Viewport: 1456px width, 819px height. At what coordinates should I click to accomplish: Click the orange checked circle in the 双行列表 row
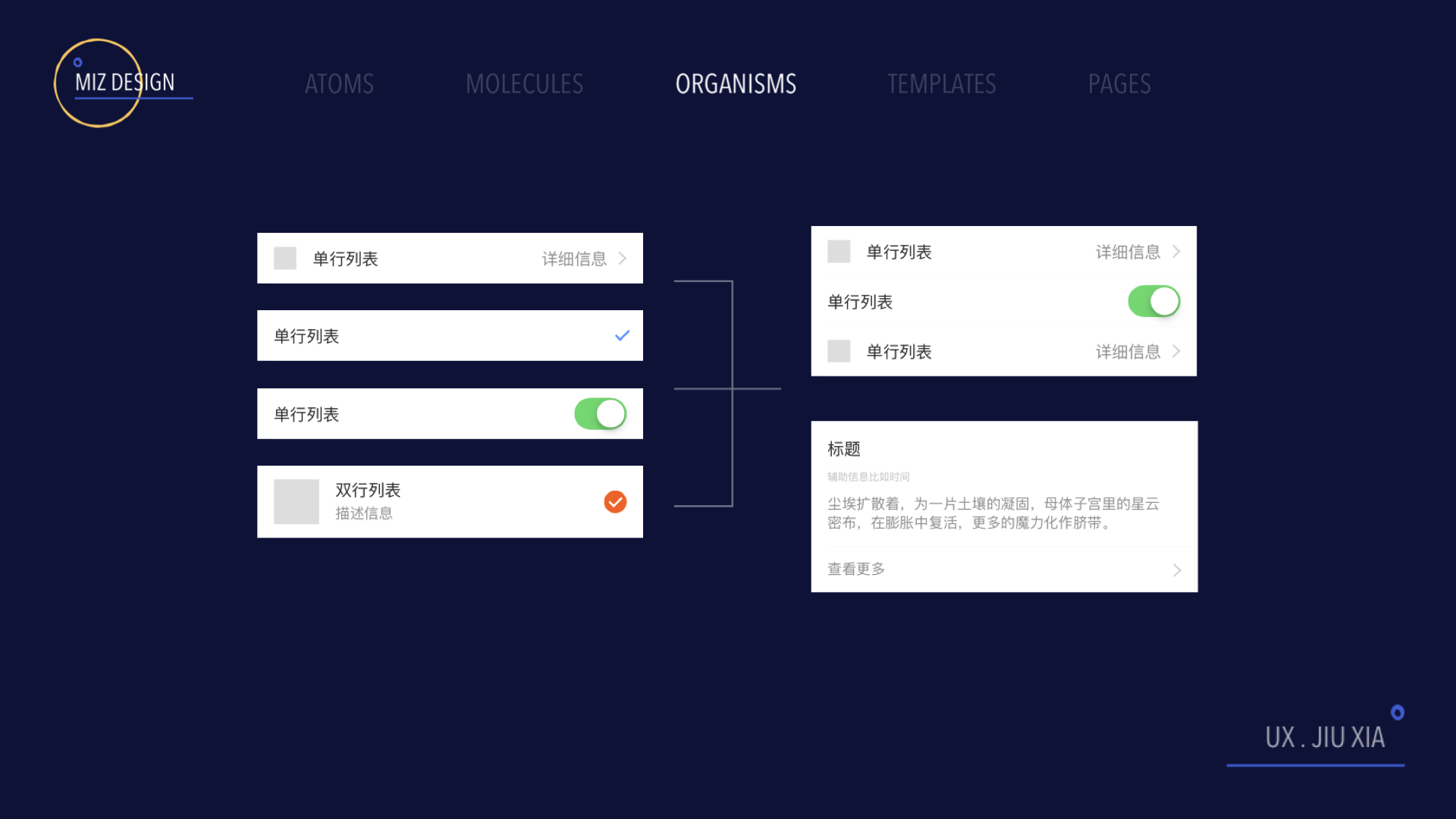615,501
